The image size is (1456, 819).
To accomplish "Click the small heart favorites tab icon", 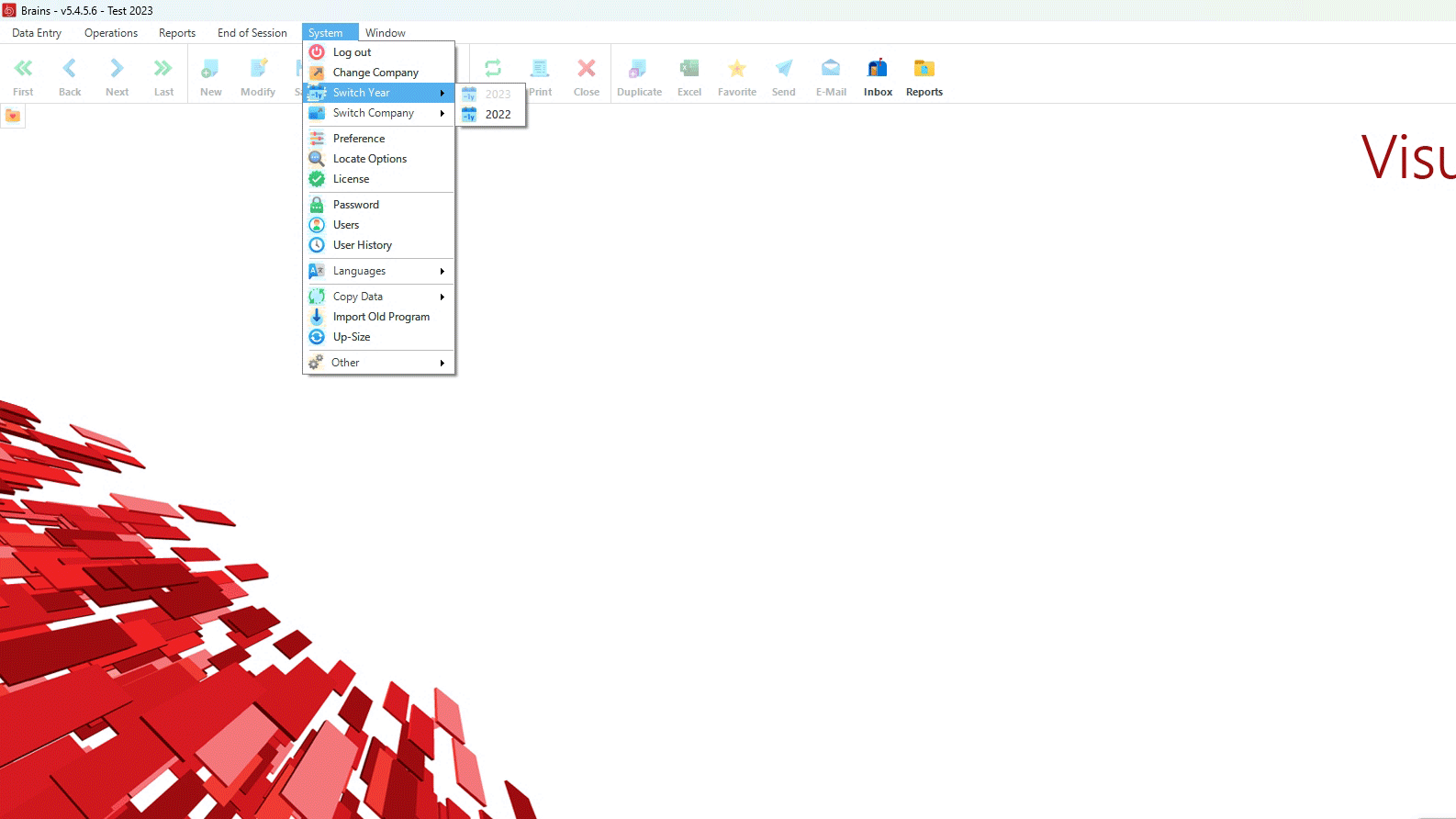I will (13, 116).
